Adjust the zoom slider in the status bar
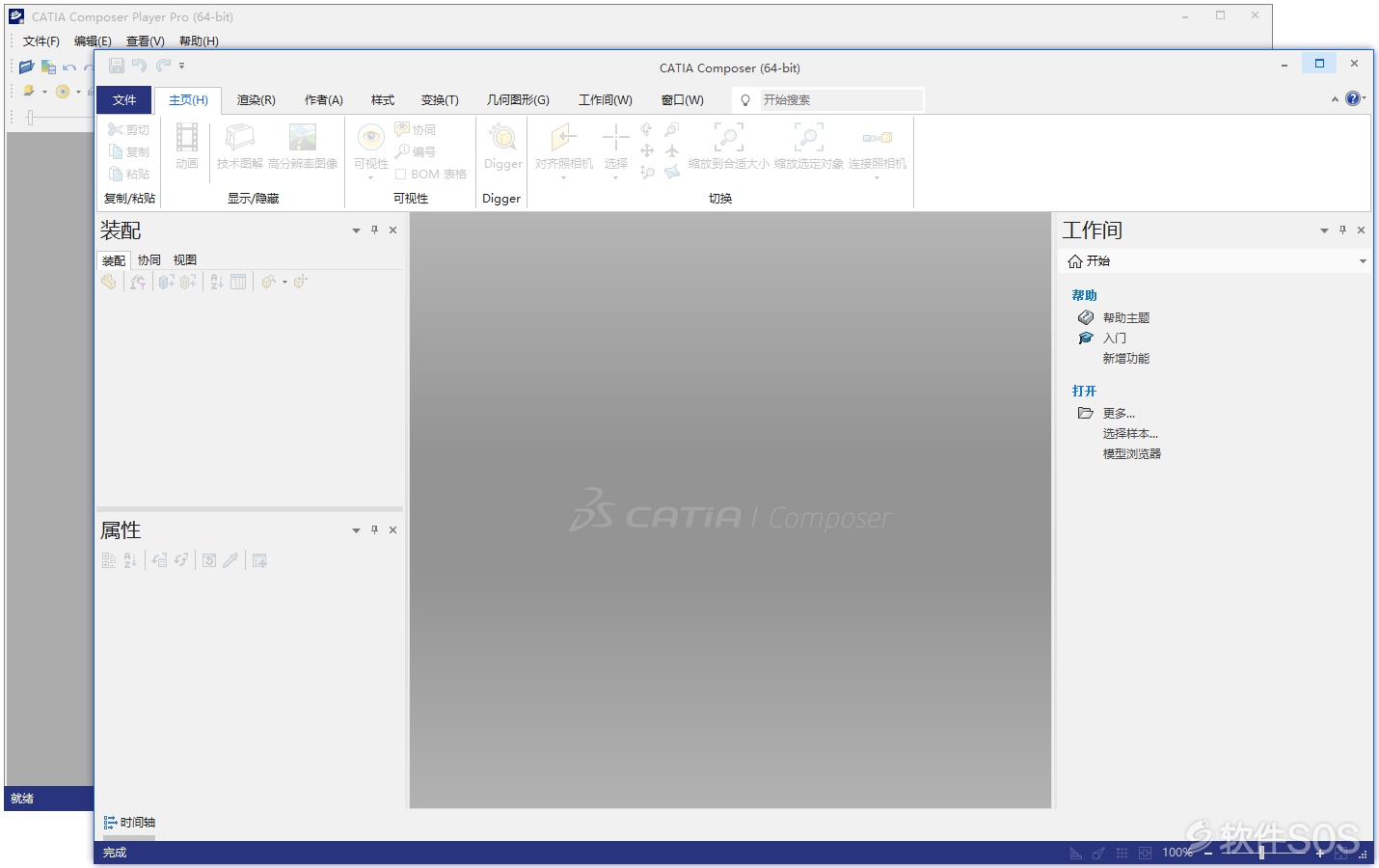The width and height of the screenshot is (1379, 868). pos(1261,853)
